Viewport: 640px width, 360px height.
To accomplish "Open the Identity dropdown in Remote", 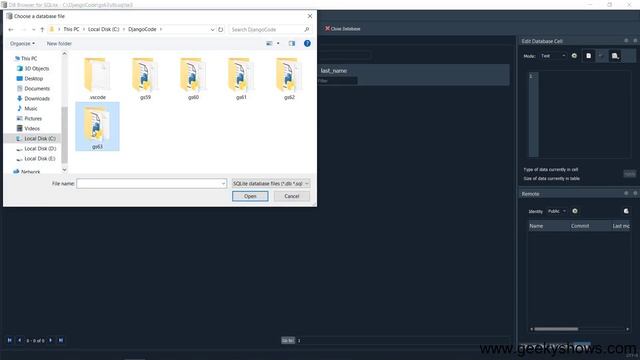I will point(557,211).
